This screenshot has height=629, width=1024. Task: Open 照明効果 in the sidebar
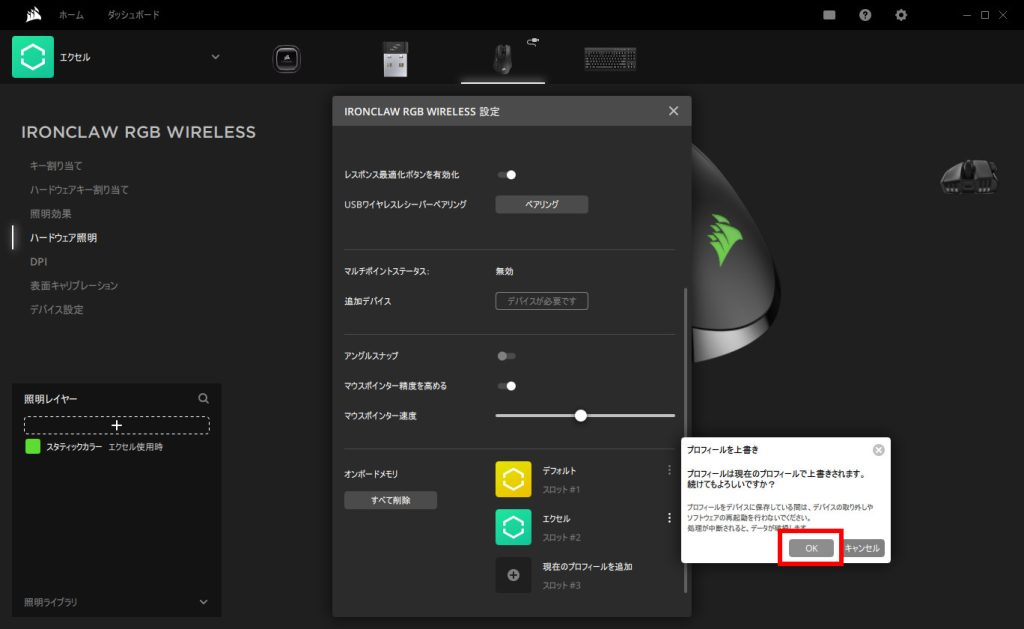point(51,214)
